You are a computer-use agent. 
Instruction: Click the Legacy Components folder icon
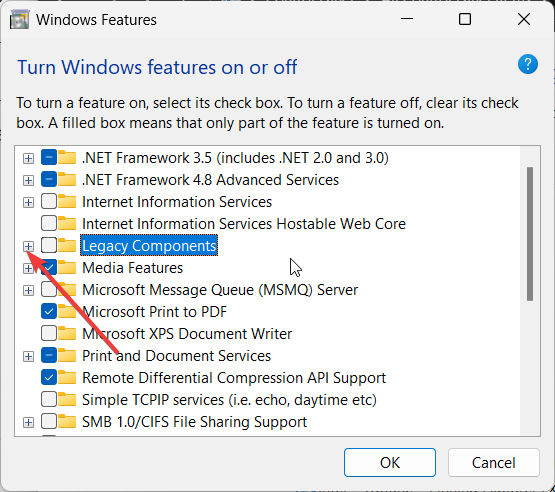coord(67,246)
